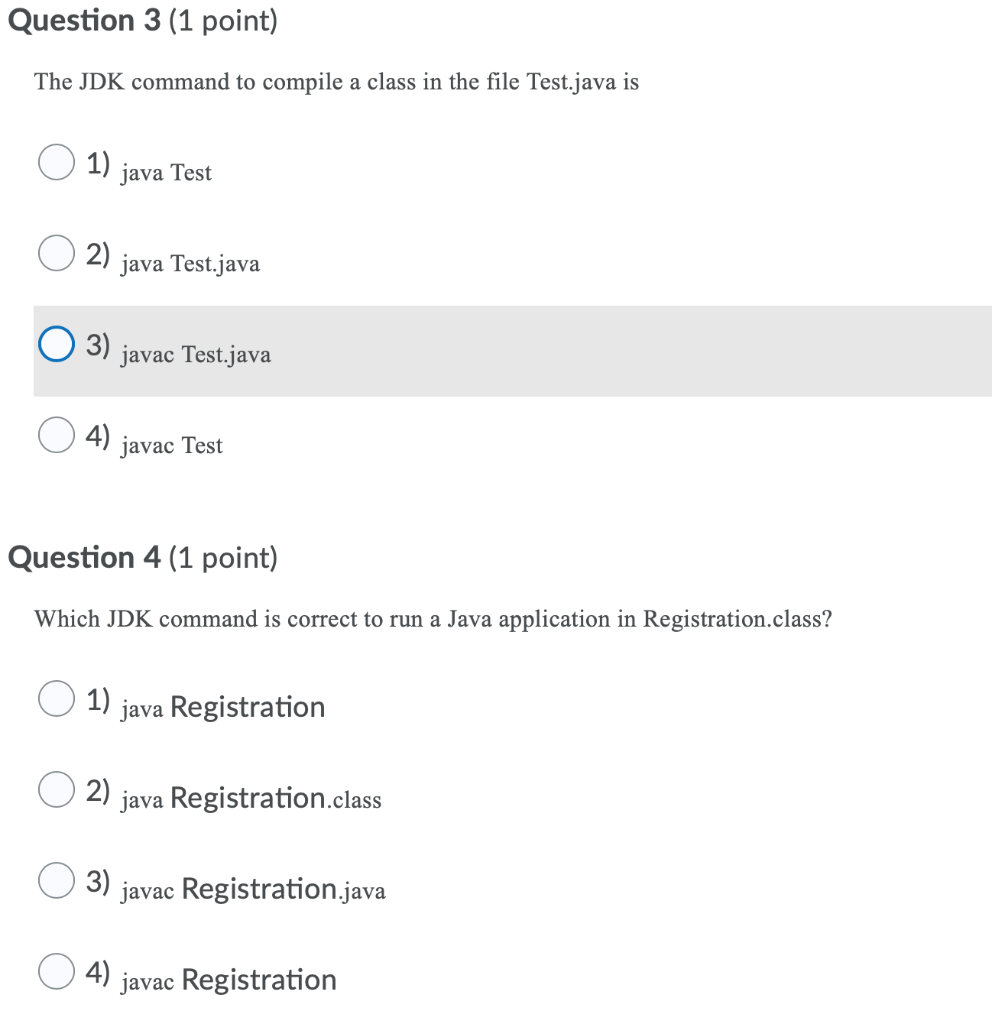Click the 'Question 3 (1 point)' heading
The image size is (992, 1024).
coord(143,21)
